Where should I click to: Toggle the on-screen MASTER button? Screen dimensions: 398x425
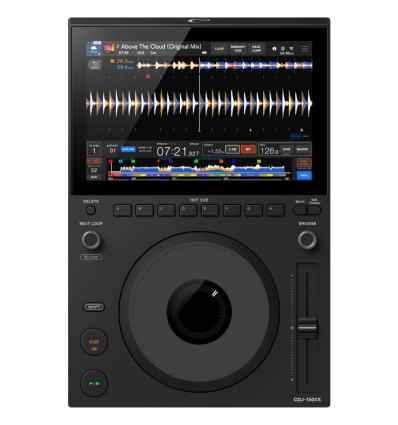pos(303,150)
